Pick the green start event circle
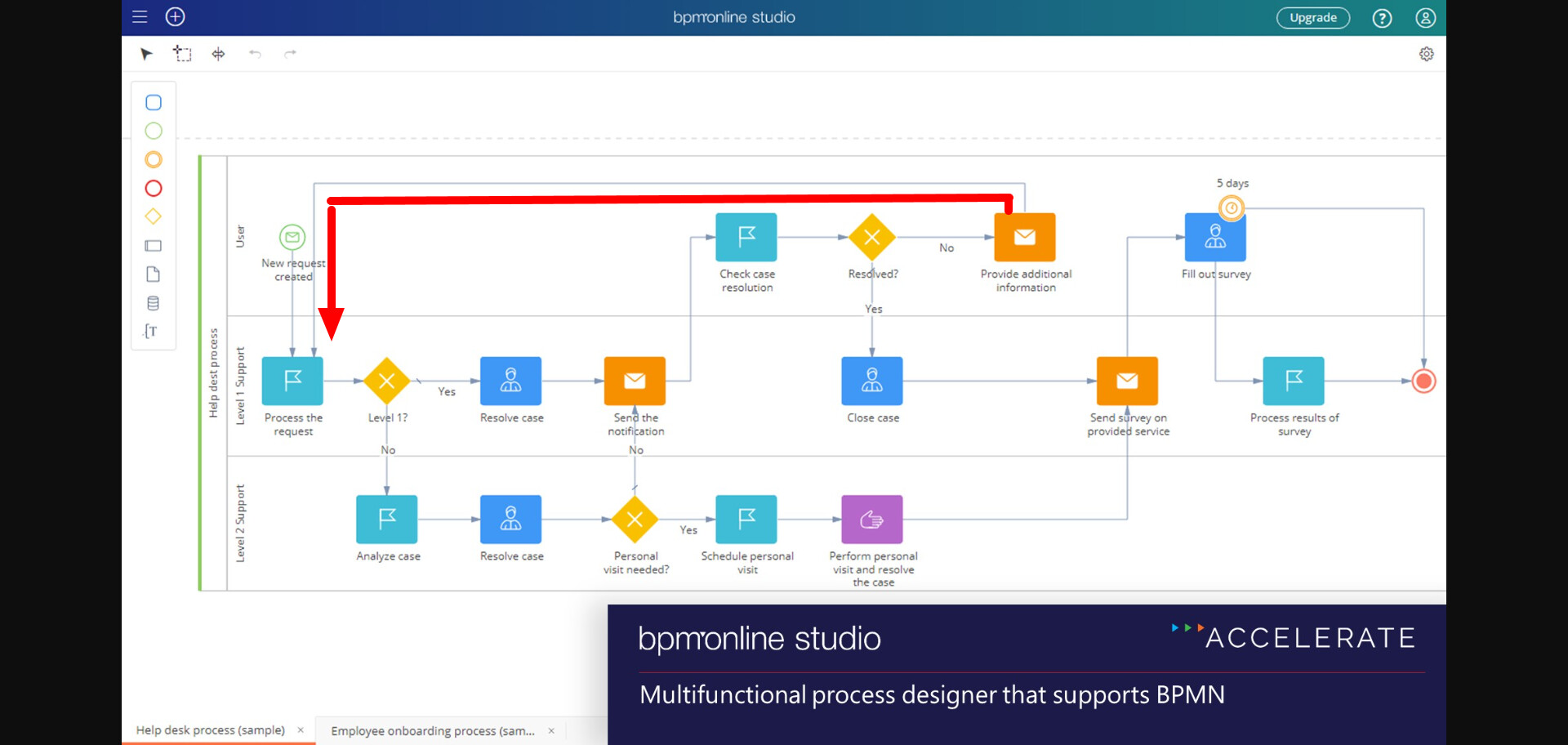Viewport: 1568px width, 745px height. pyautogui.click(x=154, y=131)
